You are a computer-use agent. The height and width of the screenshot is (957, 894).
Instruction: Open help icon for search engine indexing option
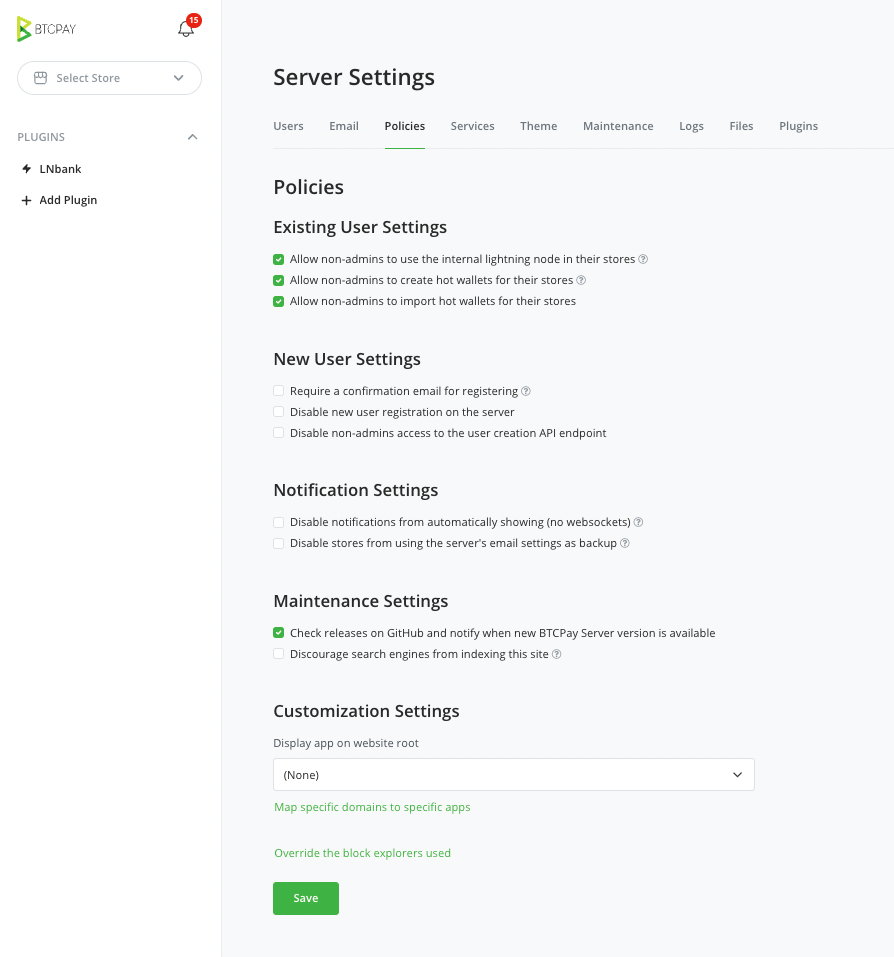click(x=557, y=654)
